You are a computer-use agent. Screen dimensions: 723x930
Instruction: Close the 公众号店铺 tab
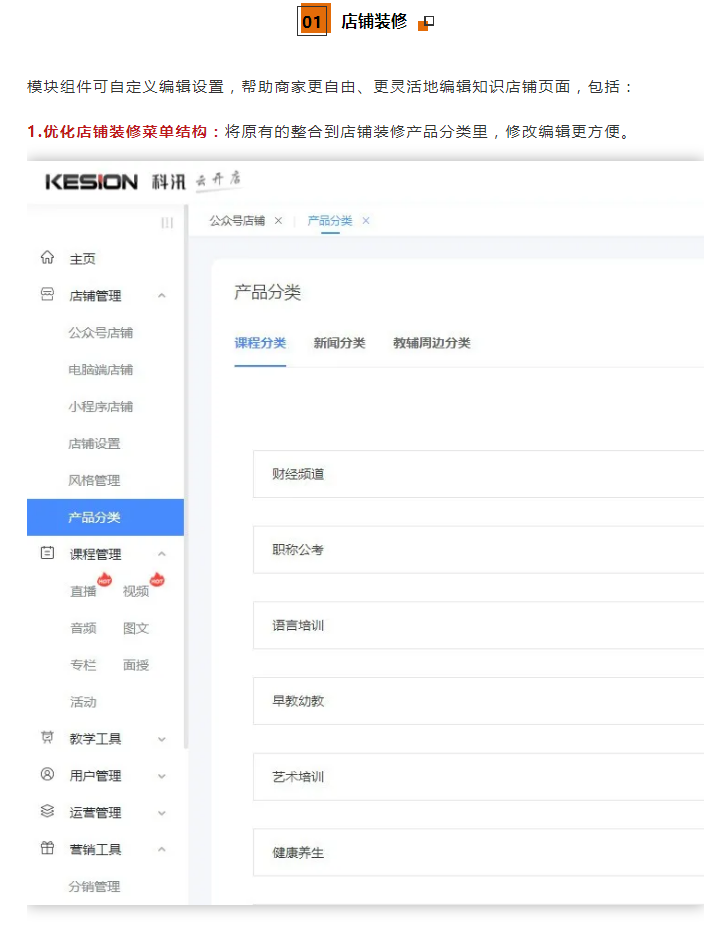click(x=278, y=221)
